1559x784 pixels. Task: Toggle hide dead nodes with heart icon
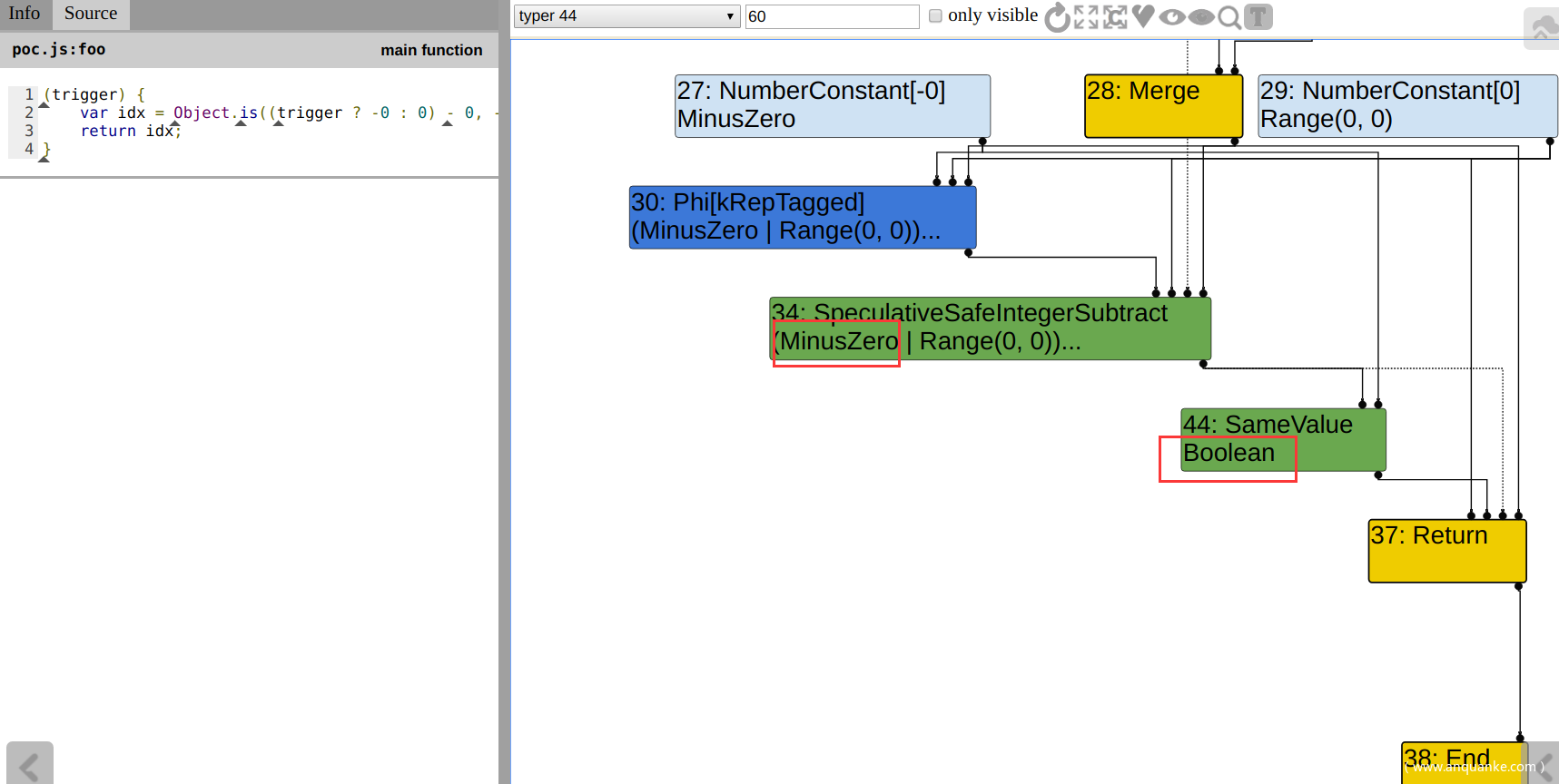[1143, 16]
